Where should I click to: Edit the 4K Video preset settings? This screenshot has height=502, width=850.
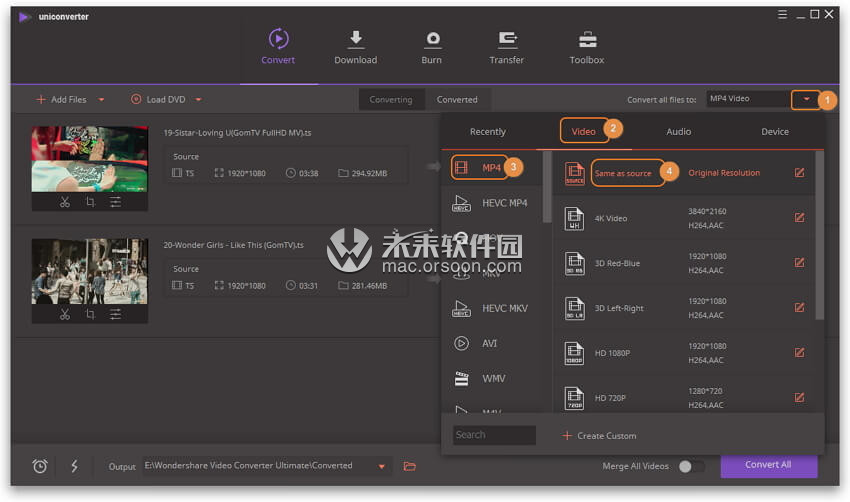point(800,218)
